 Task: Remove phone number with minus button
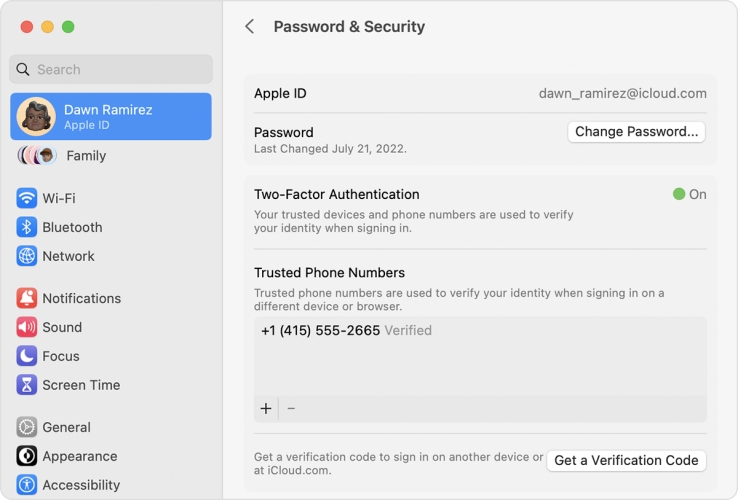point(291,408)
